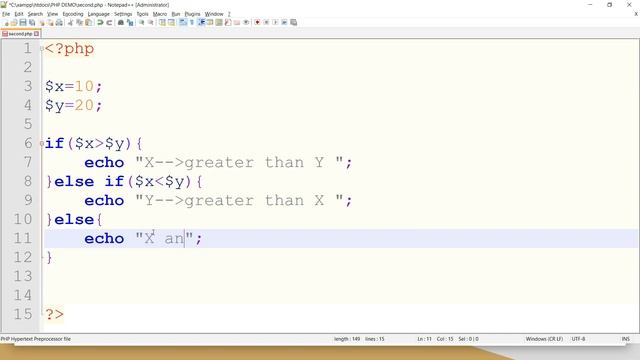Image resolution: width=640 pixels, height=360 pixels.
Task: Zoom out using the toolbar icon
Action: [x=151, y=22]
